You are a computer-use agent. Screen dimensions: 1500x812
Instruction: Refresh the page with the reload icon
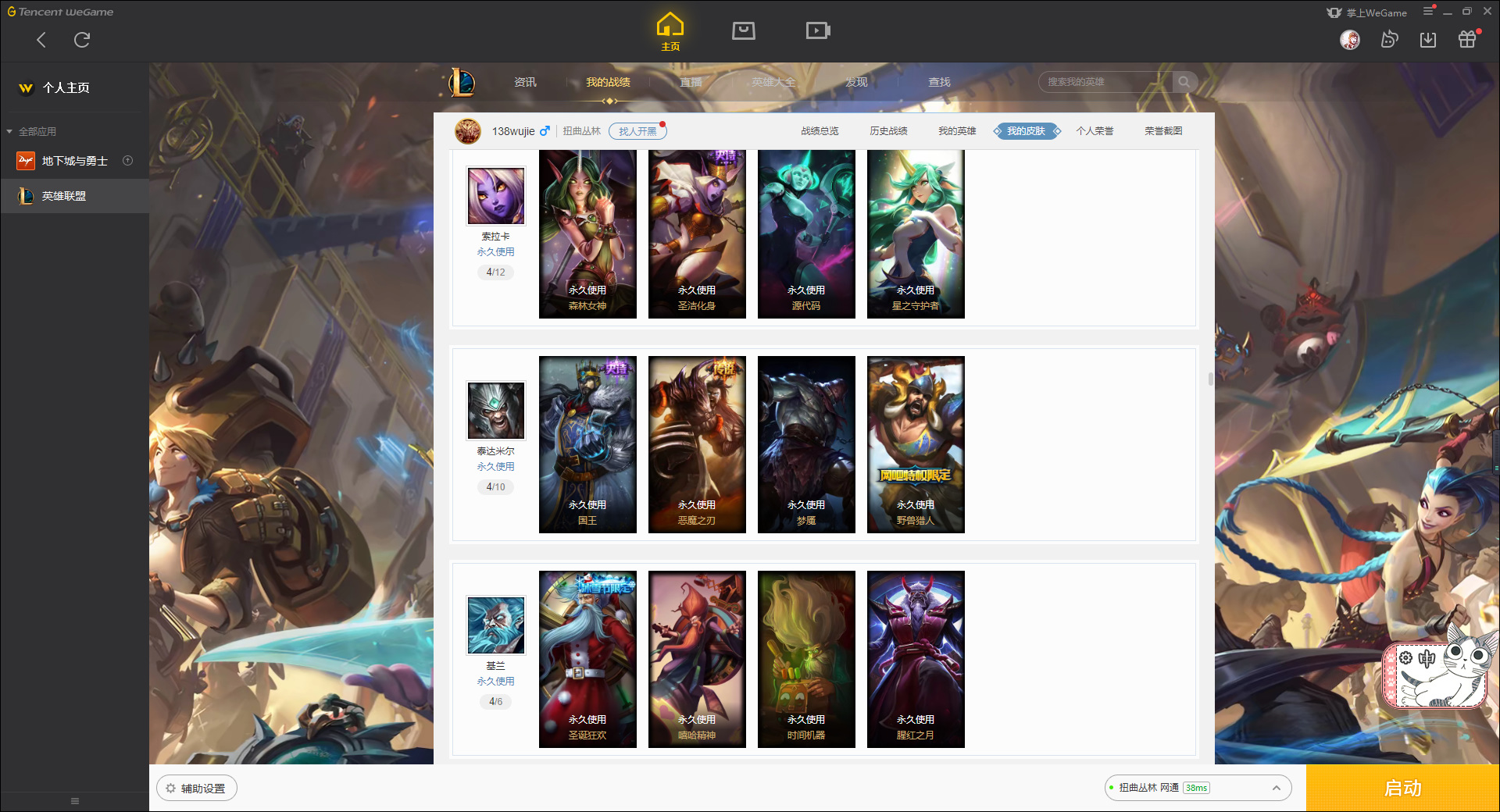click(x=82, y=40)
